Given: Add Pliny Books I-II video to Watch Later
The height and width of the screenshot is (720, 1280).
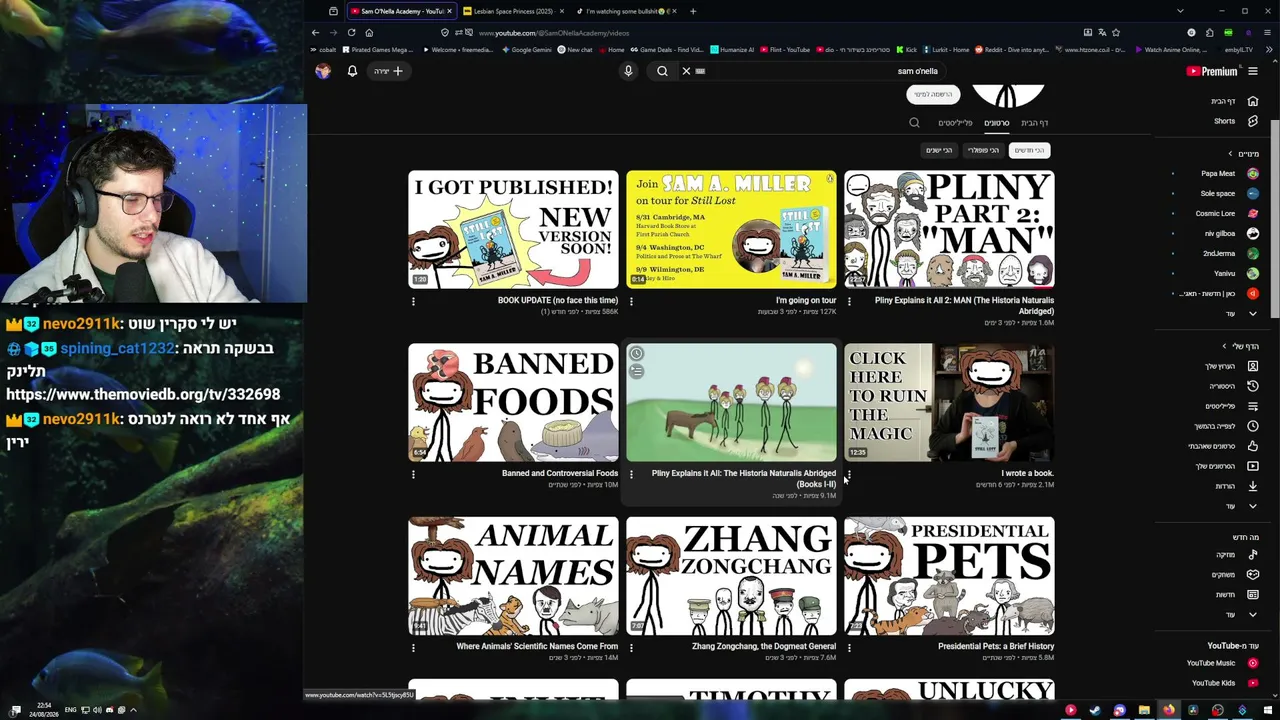Looking at the screenshot, I should (636, 353).
